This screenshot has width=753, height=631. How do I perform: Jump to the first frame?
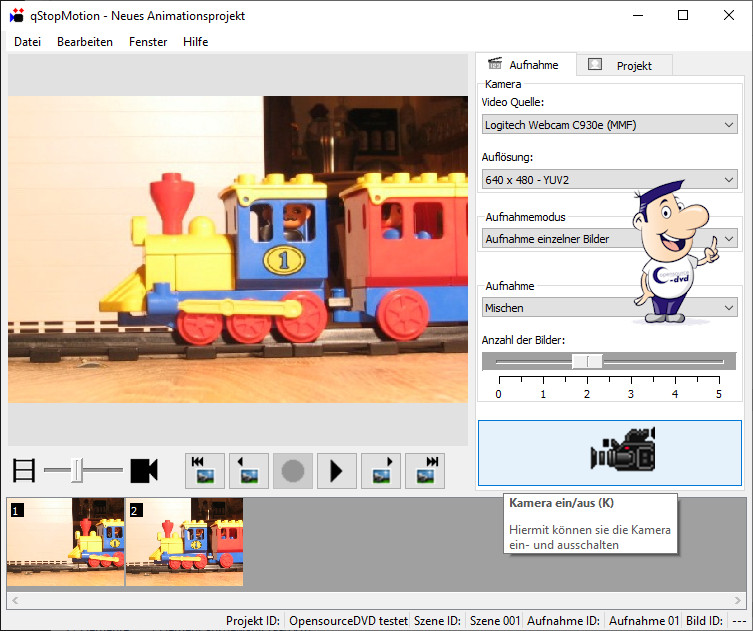pos(205,470)
